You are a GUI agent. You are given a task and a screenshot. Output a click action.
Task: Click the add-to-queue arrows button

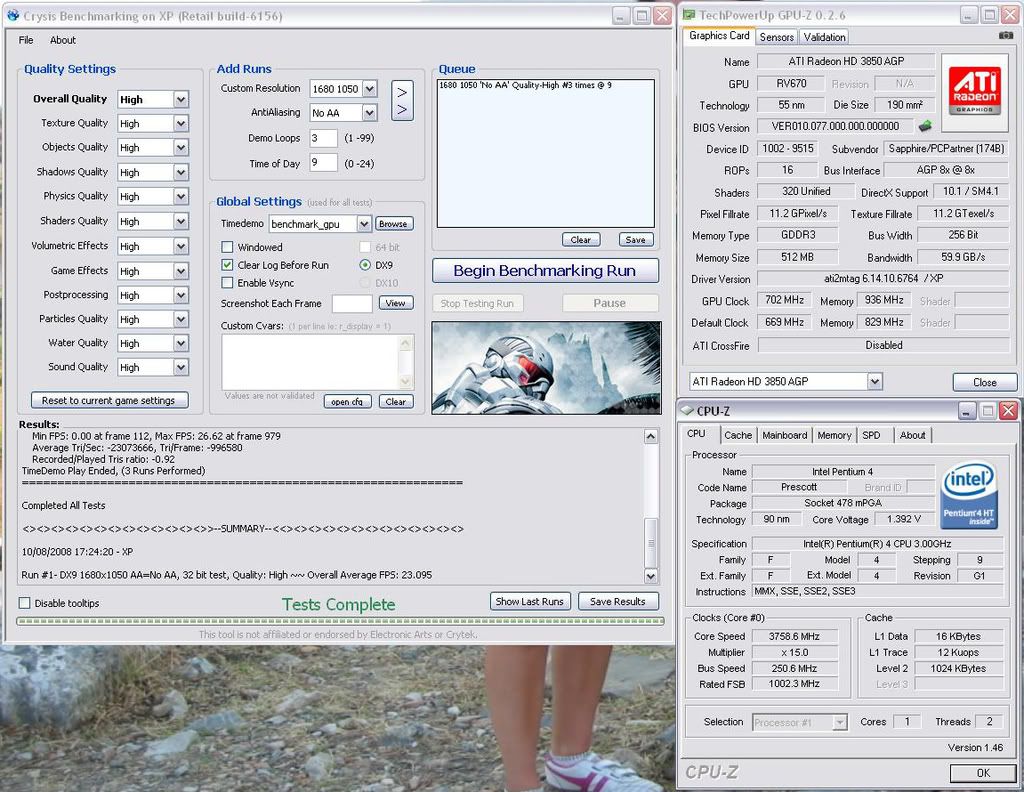[x=401, y=100]
